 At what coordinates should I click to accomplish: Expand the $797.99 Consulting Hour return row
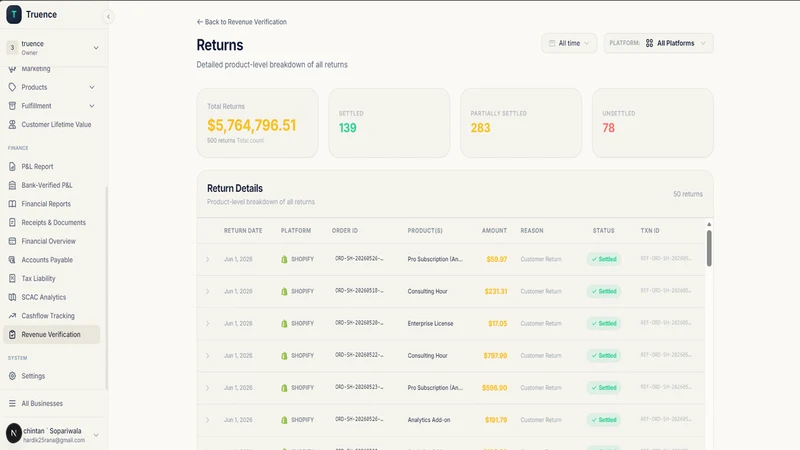coord(208,356)
